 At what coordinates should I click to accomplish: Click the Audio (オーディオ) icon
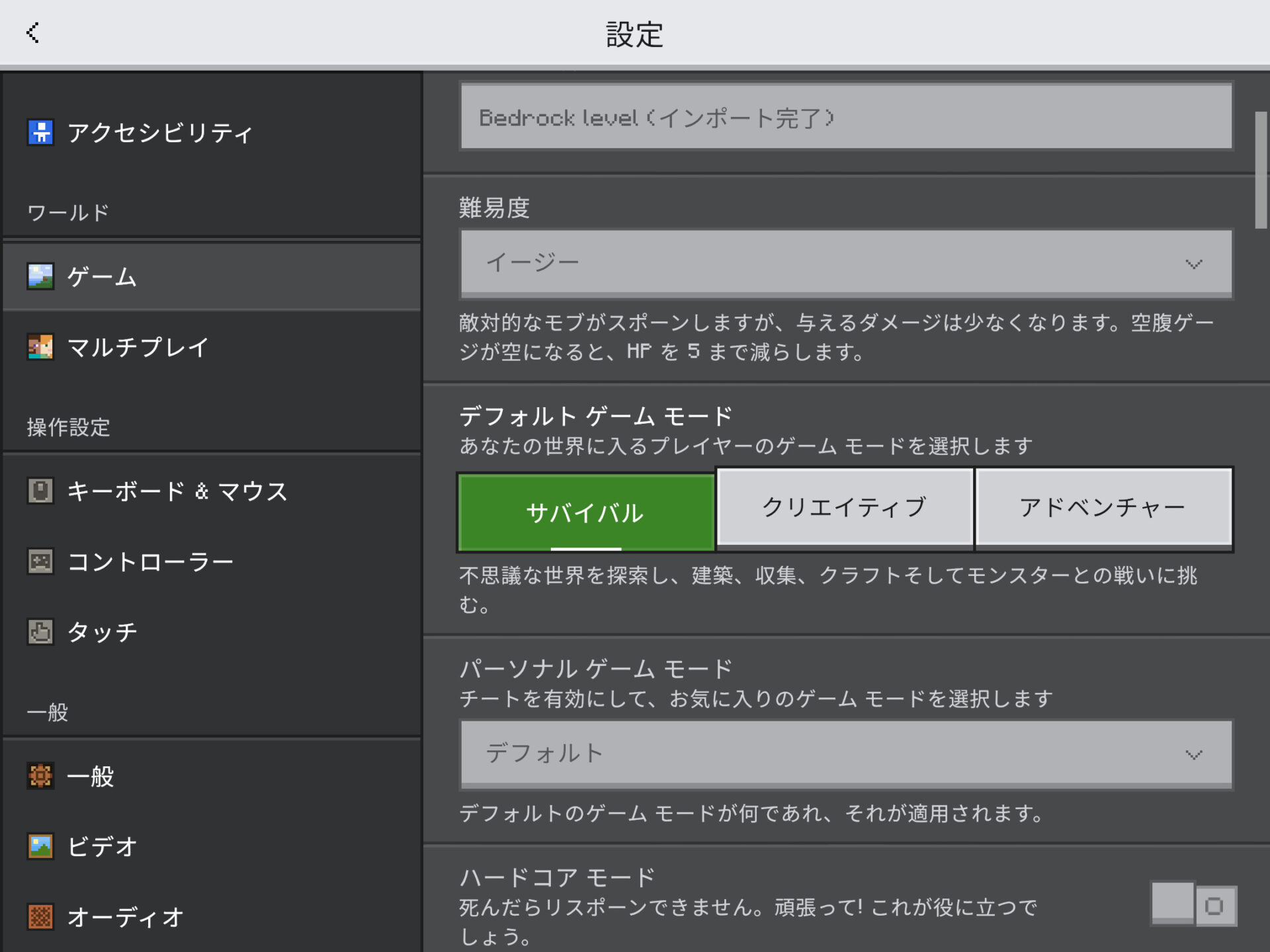pos(40,917)
